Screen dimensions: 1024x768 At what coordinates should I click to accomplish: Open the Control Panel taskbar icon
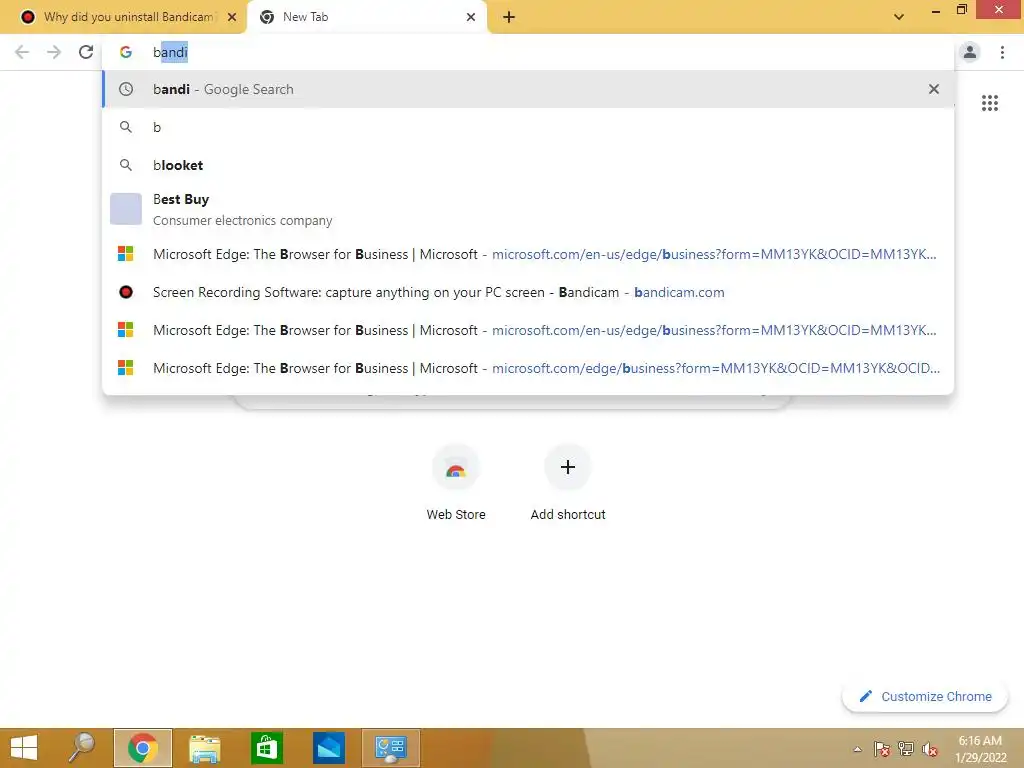coord(391,748)
